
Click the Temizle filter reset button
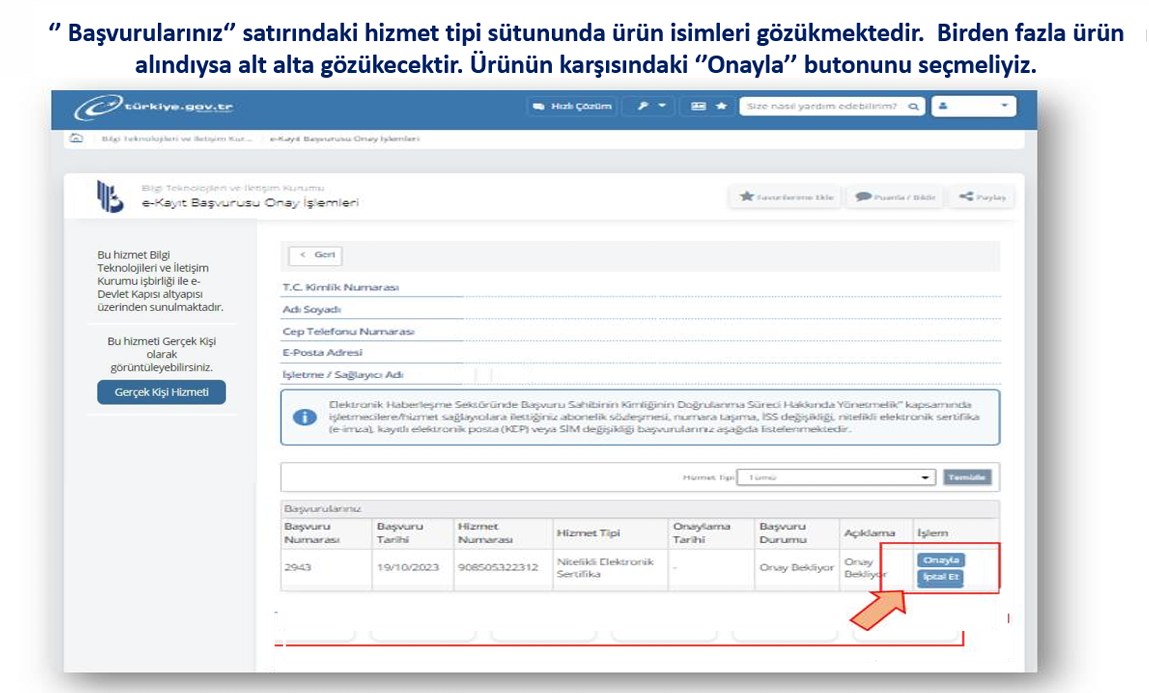coord(967,477)
